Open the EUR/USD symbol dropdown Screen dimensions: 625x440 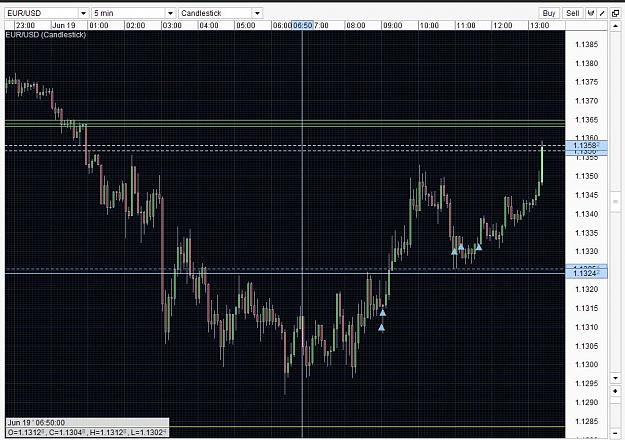click(46, 13)
